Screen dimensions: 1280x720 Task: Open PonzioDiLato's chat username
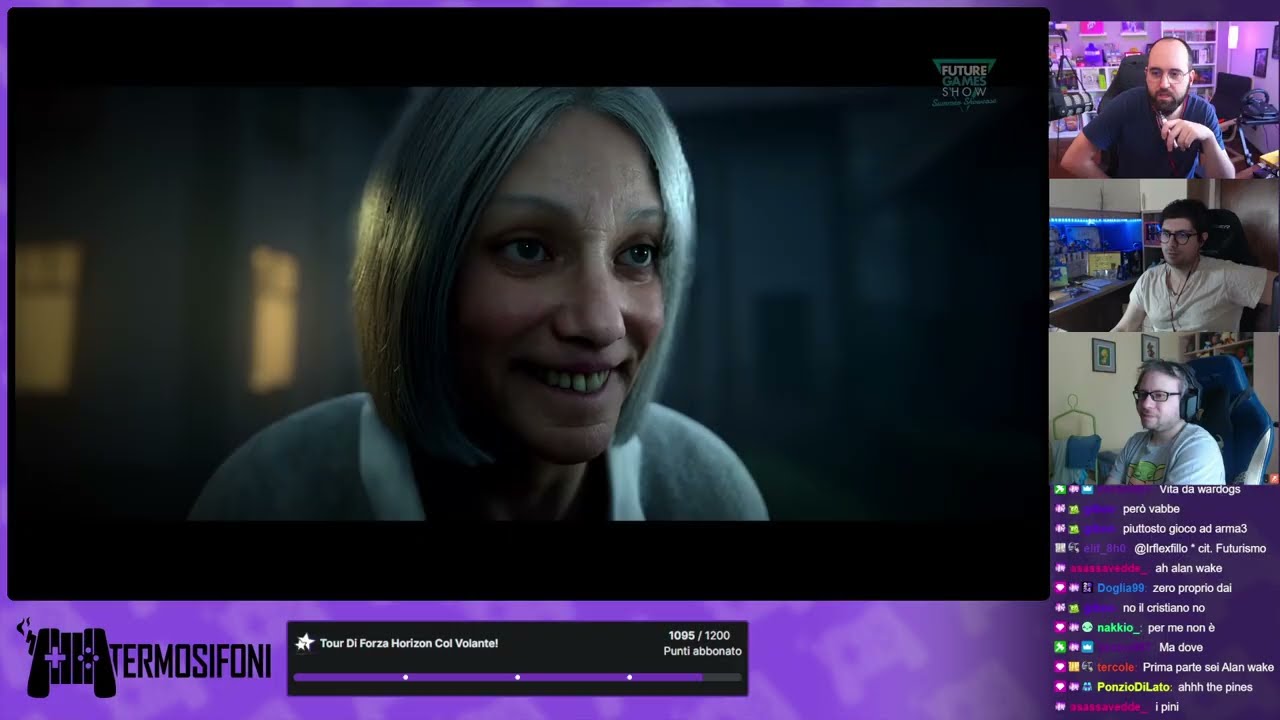pyautogui.click(x=1135, y=687)
